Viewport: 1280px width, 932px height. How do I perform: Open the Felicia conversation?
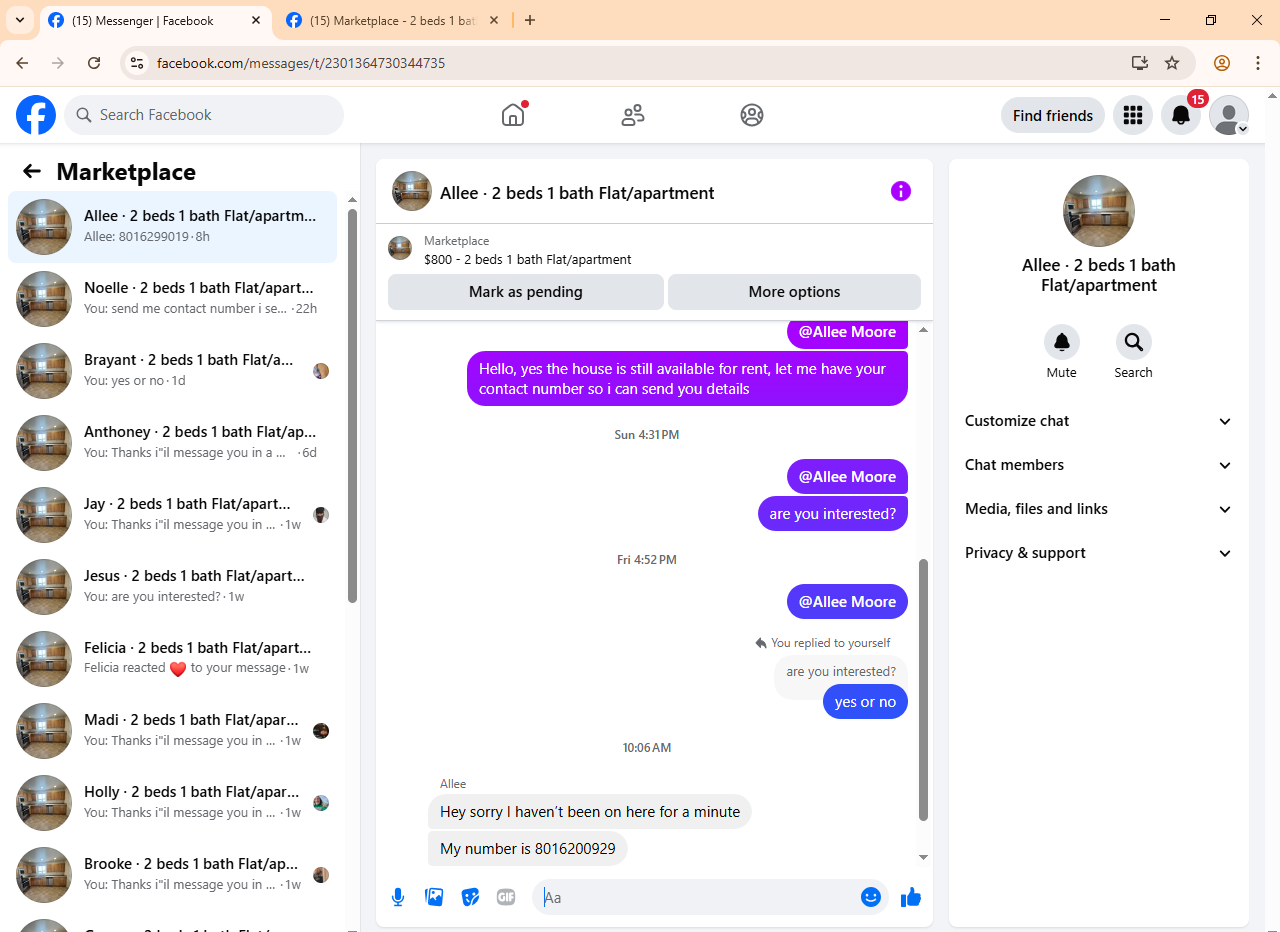(172, 659)
